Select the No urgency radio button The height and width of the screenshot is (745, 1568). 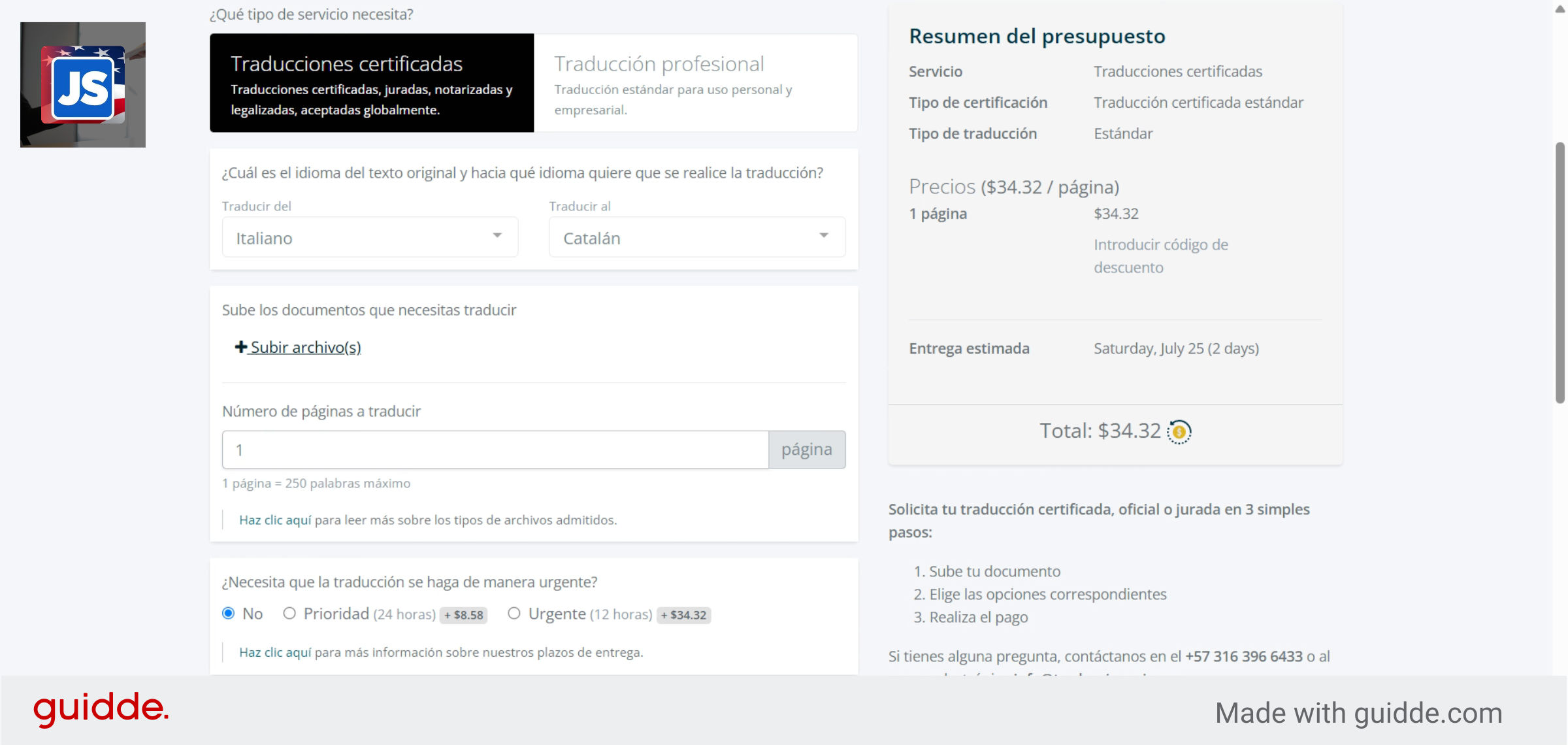228,613
